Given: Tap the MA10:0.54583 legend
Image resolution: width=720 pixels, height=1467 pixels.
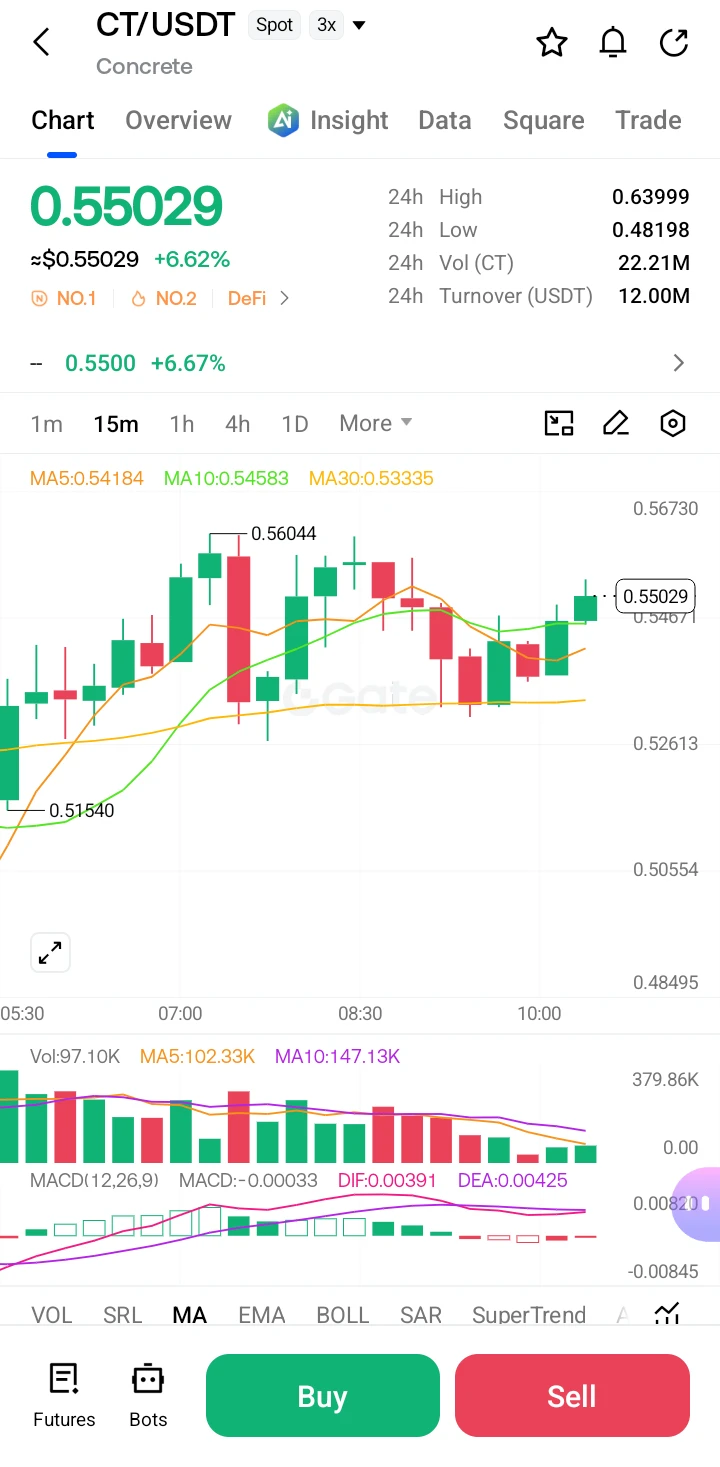Looking at the screenshot, I should coord(226,478).
